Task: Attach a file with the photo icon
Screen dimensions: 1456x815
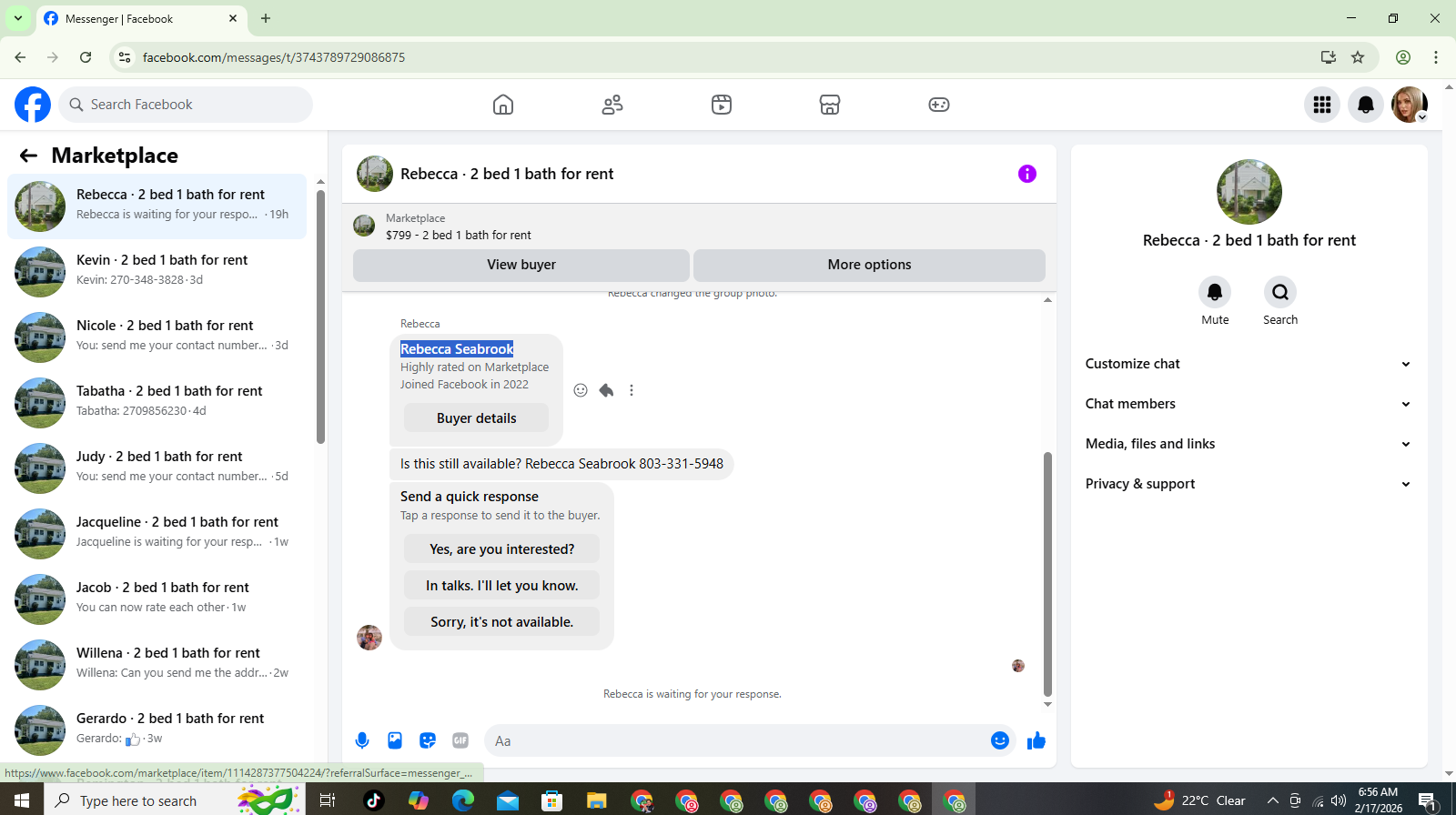Action: (395, 740)
